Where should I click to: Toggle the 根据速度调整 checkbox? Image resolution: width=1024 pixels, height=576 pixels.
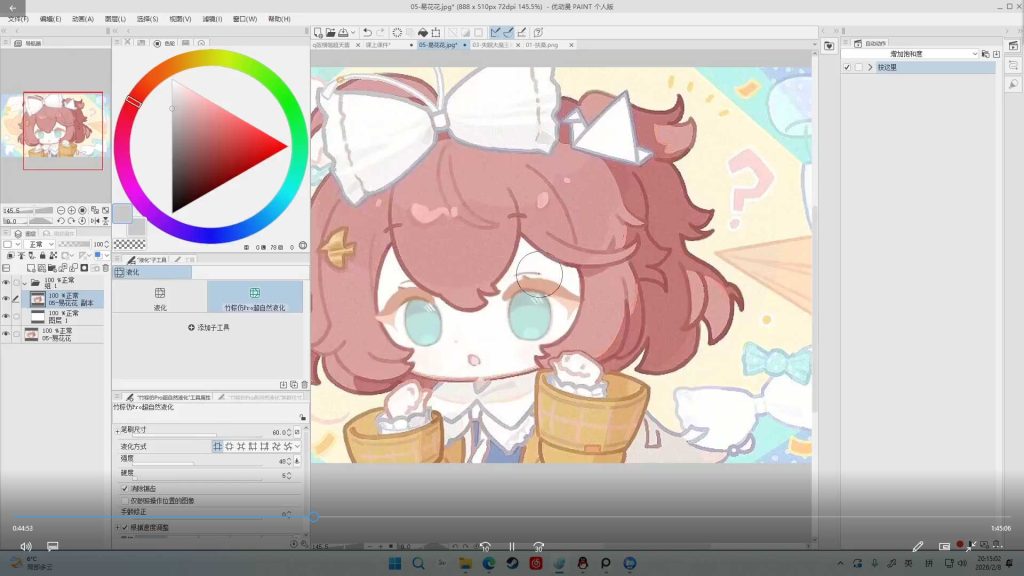tap(125, 528)
